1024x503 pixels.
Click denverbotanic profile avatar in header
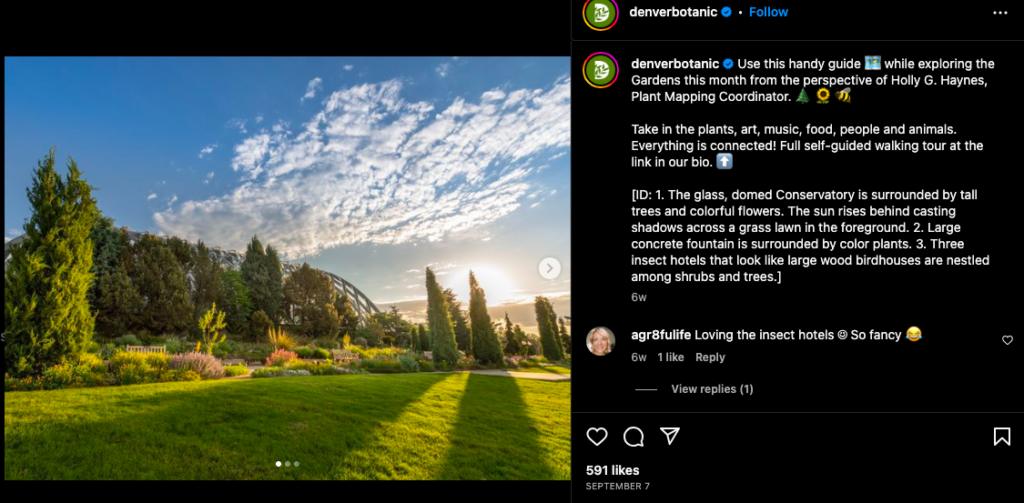pos(600,13)
